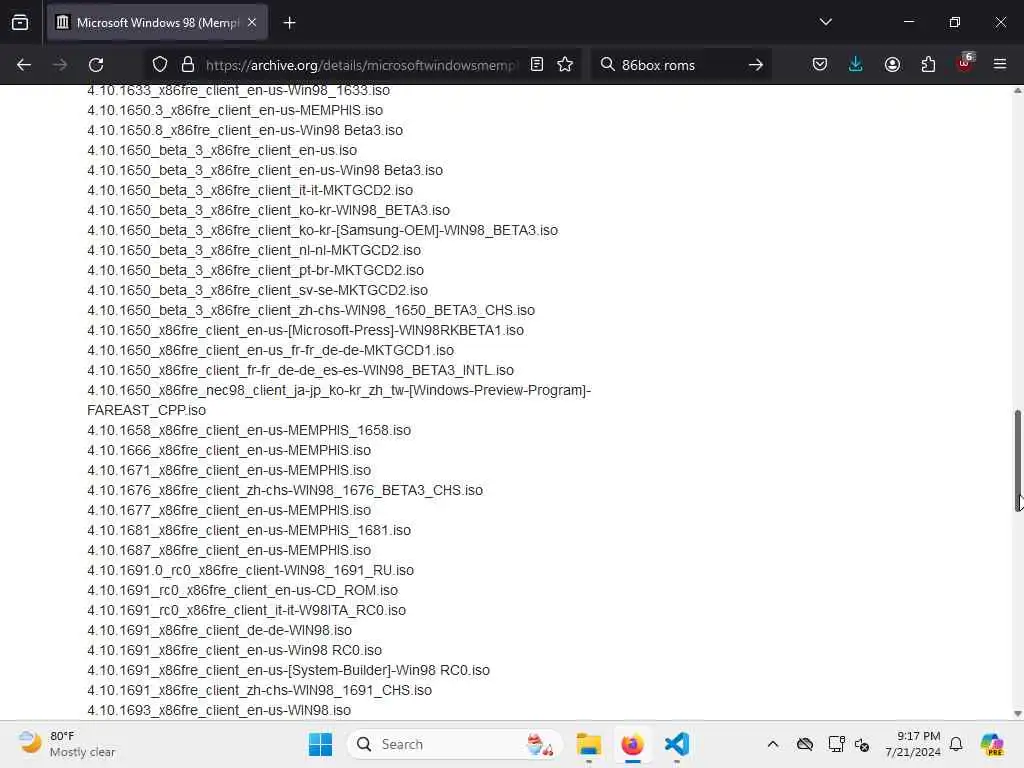Select 4.10.1650.3_x86fre_client_en-us-MEMPHIS.iso entry
Viewport: 1024px width, 768px height.
point(235,110)
